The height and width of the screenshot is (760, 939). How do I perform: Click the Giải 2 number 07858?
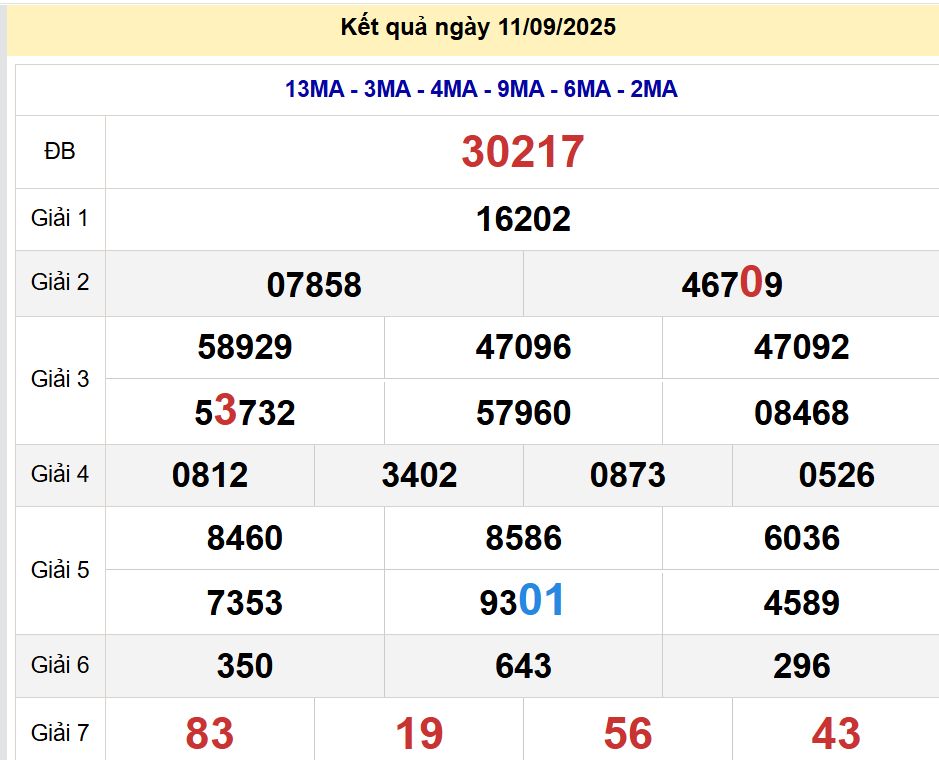(314, 285)
